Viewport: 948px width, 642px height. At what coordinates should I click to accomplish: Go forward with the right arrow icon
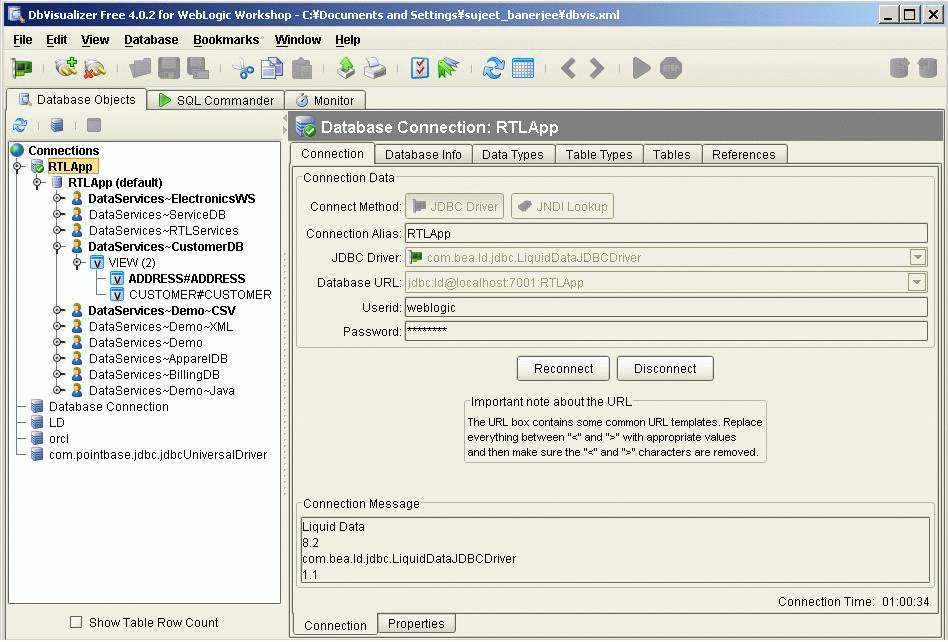597,68
